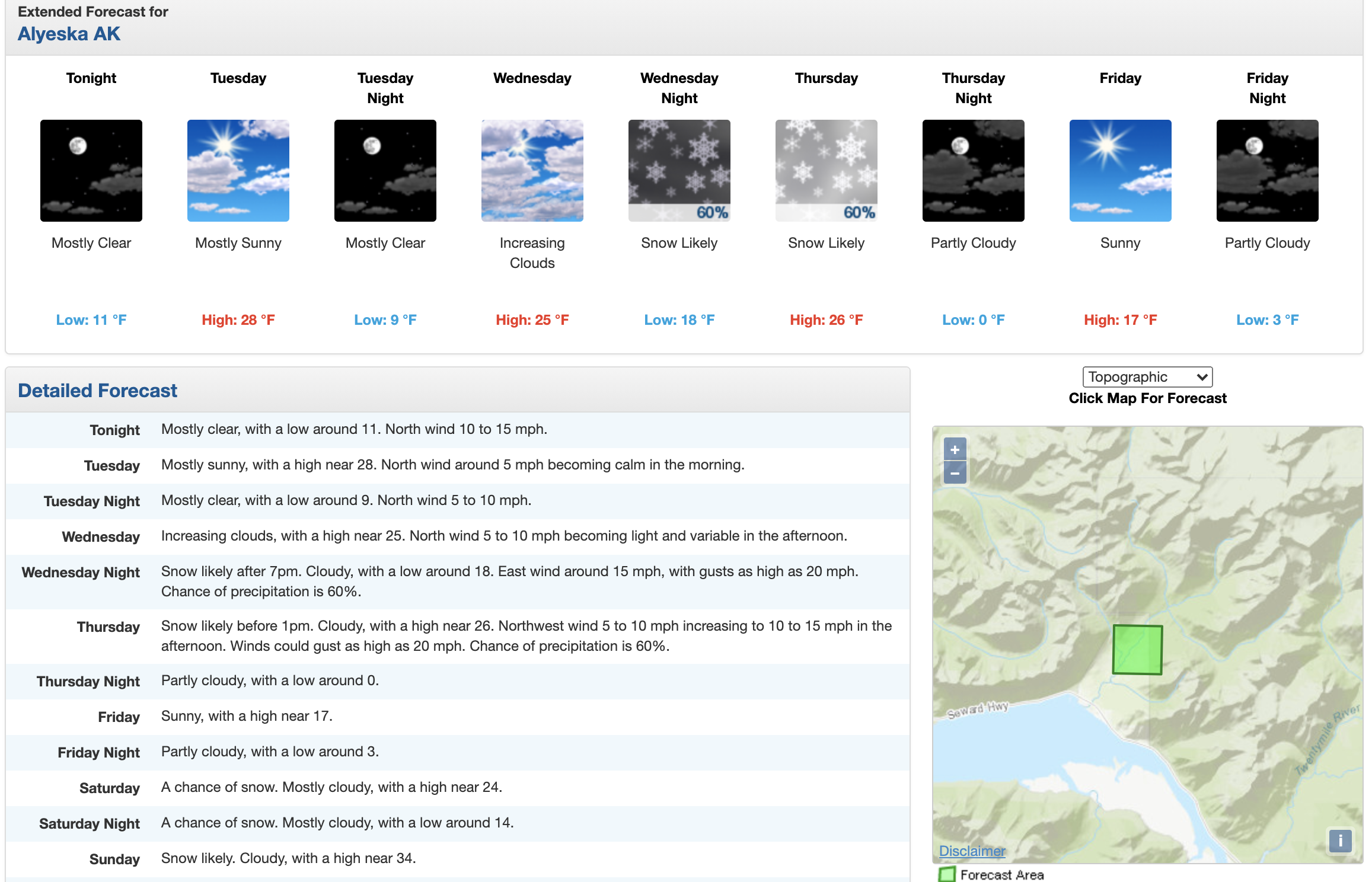Click the Wednesday column heading

pyautogui.click(x=532, y=78)
